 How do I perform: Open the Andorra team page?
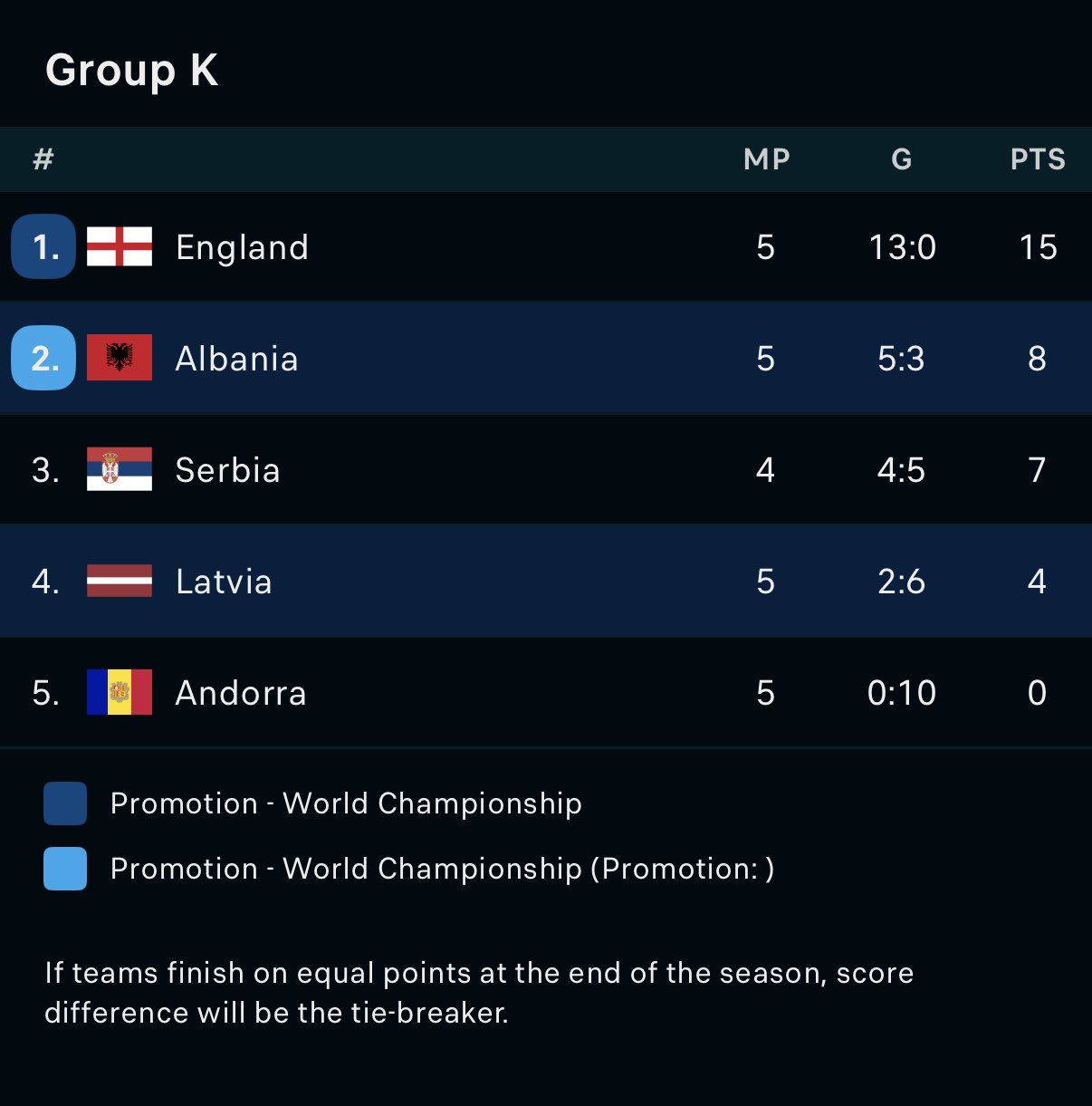pyautogui.click(x=241, y=693)
